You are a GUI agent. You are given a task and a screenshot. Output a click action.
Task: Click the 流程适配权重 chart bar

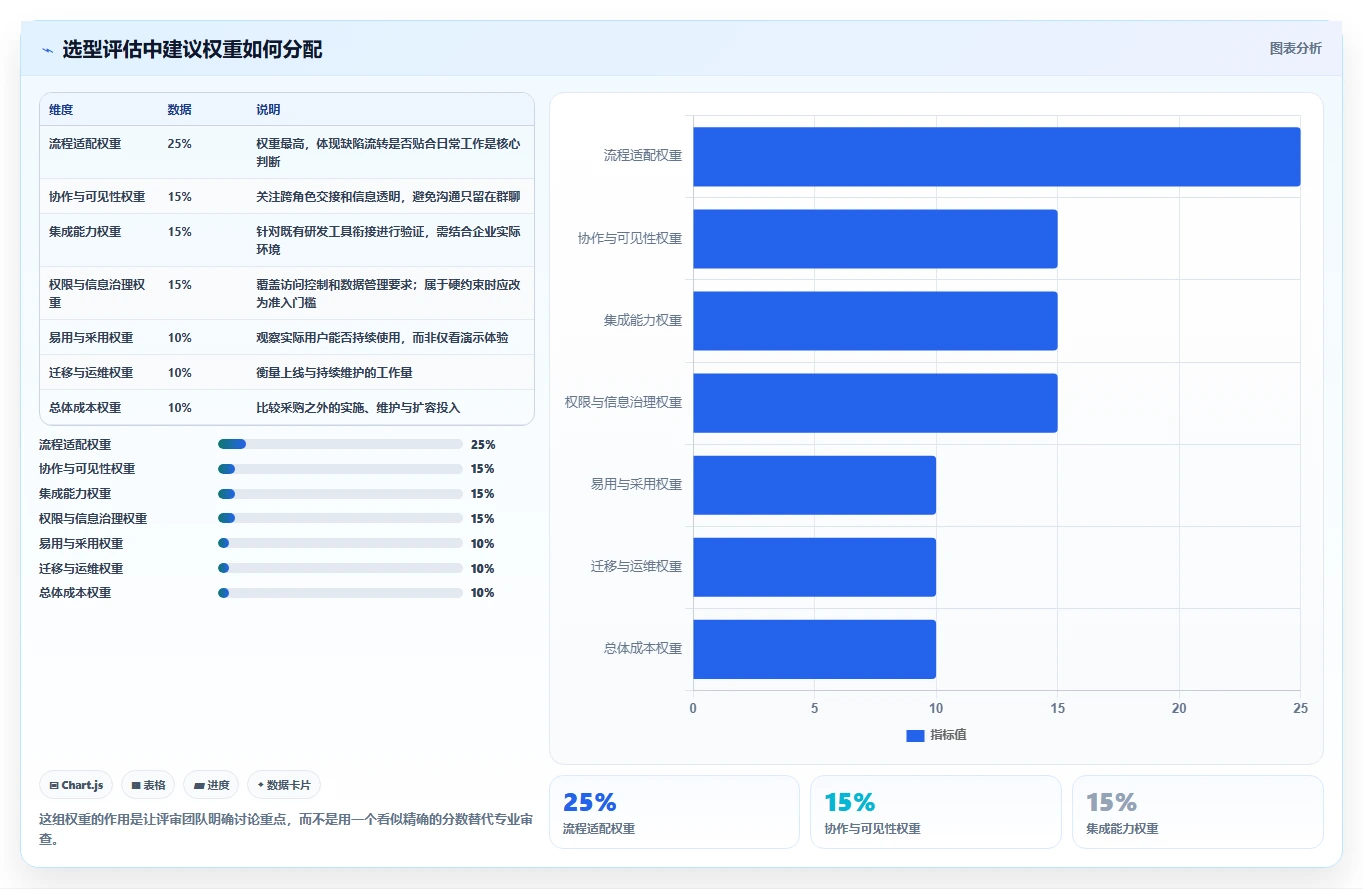tap(996, 156)
